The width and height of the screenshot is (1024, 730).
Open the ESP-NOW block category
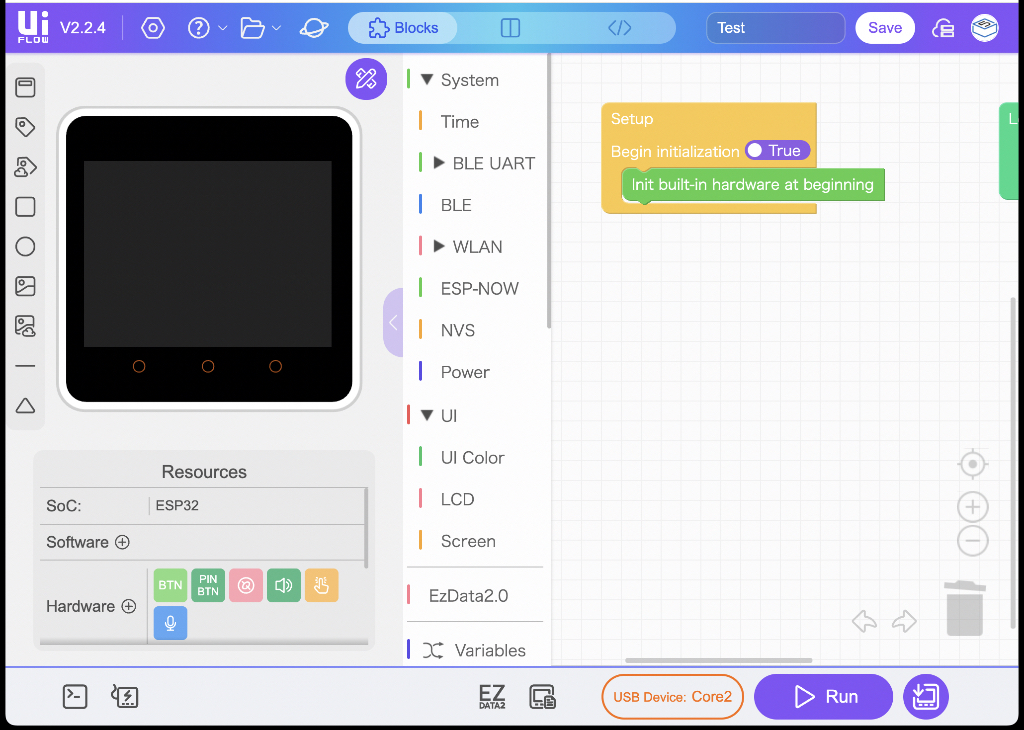(x=479, y=289)
